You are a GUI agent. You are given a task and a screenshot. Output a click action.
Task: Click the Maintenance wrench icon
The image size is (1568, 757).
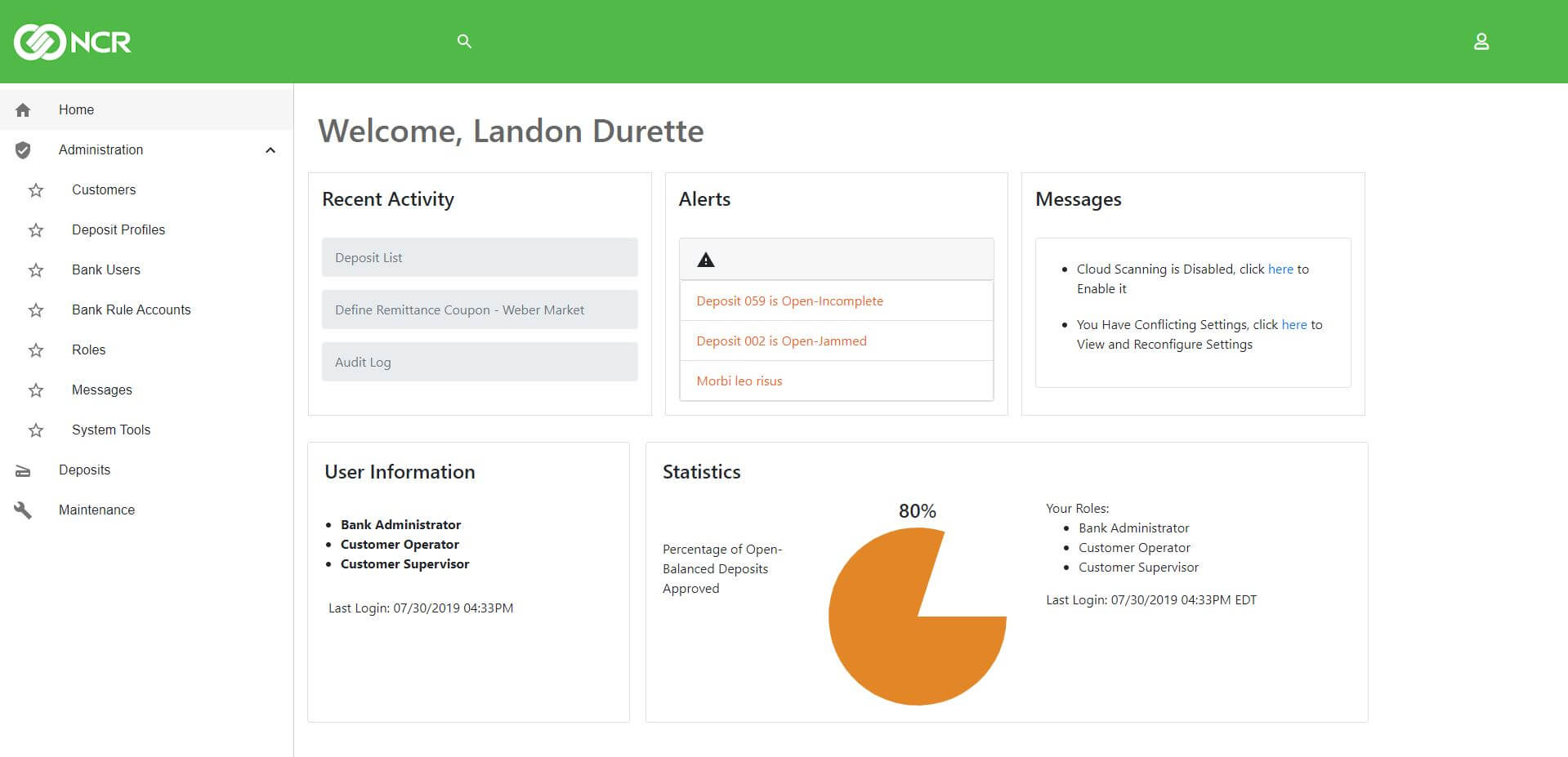tap(23, 510)
